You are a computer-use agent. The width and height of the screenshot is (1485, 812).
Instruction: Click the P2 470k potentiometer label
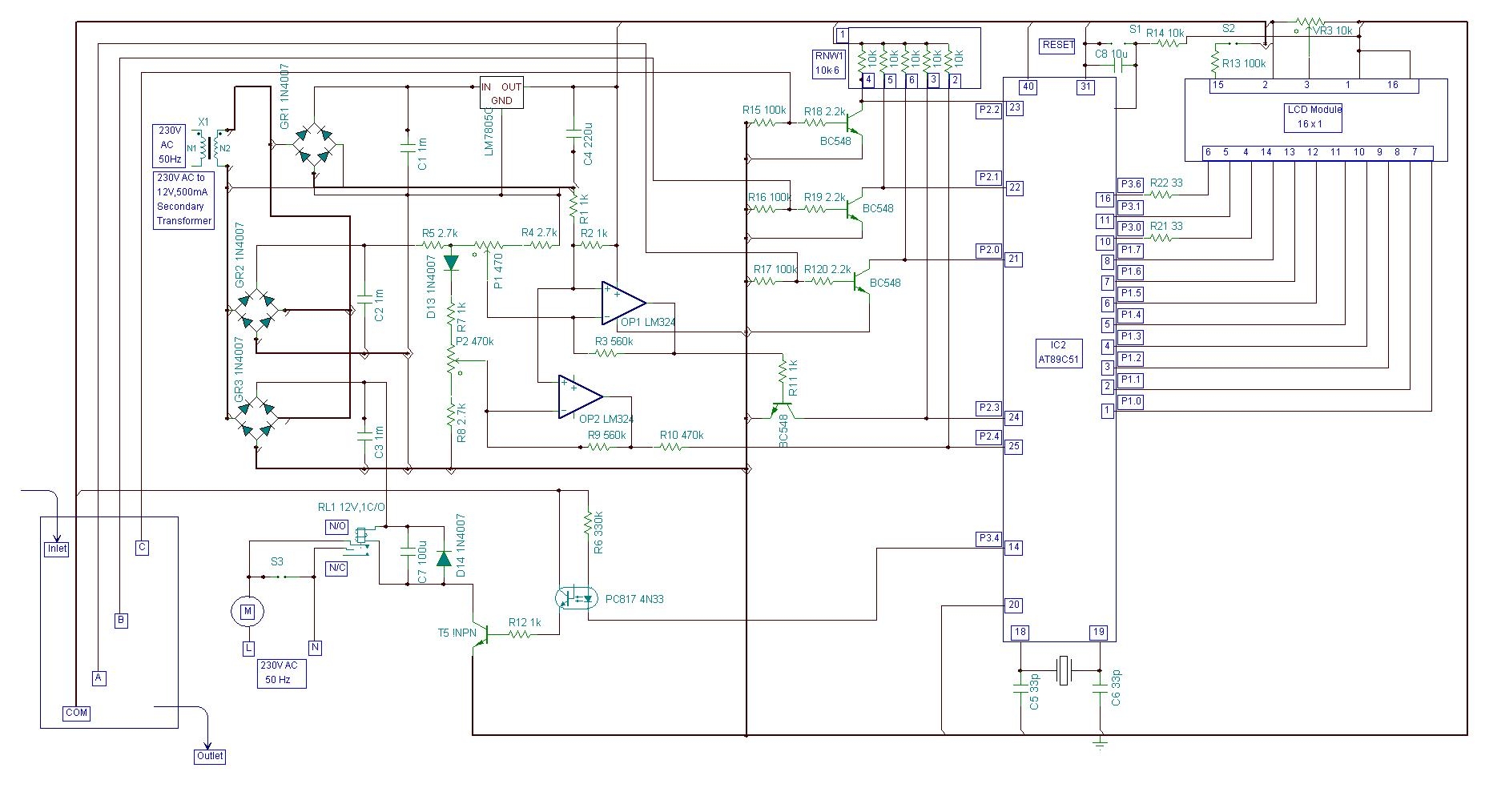coord(474,341)
